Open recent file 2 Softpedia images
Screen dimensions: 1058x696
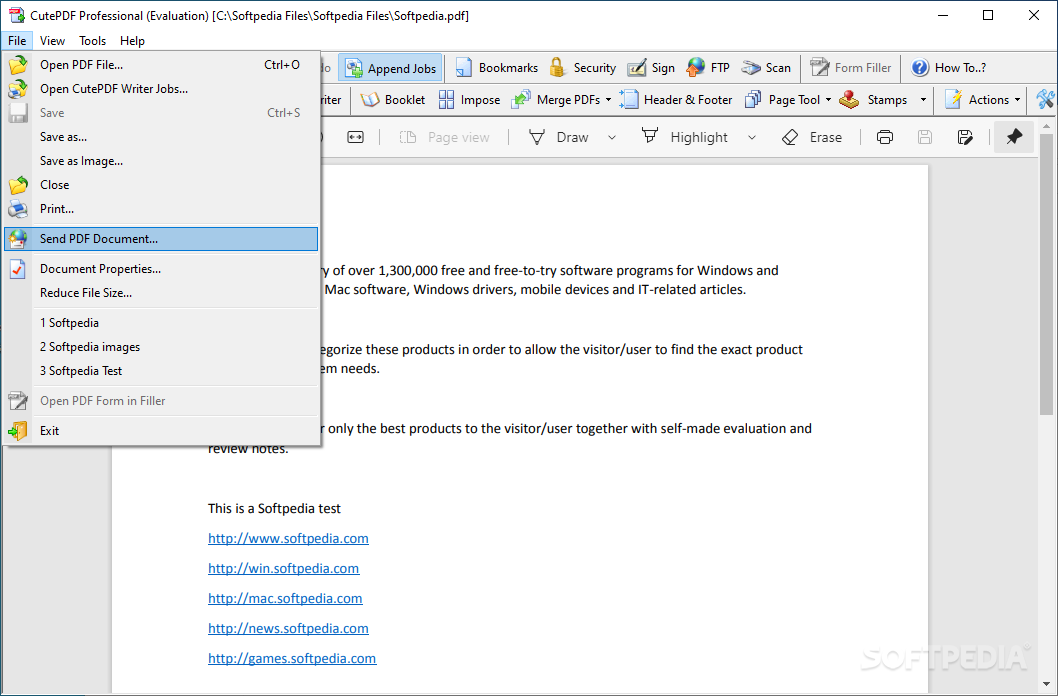tap(90, 347)
